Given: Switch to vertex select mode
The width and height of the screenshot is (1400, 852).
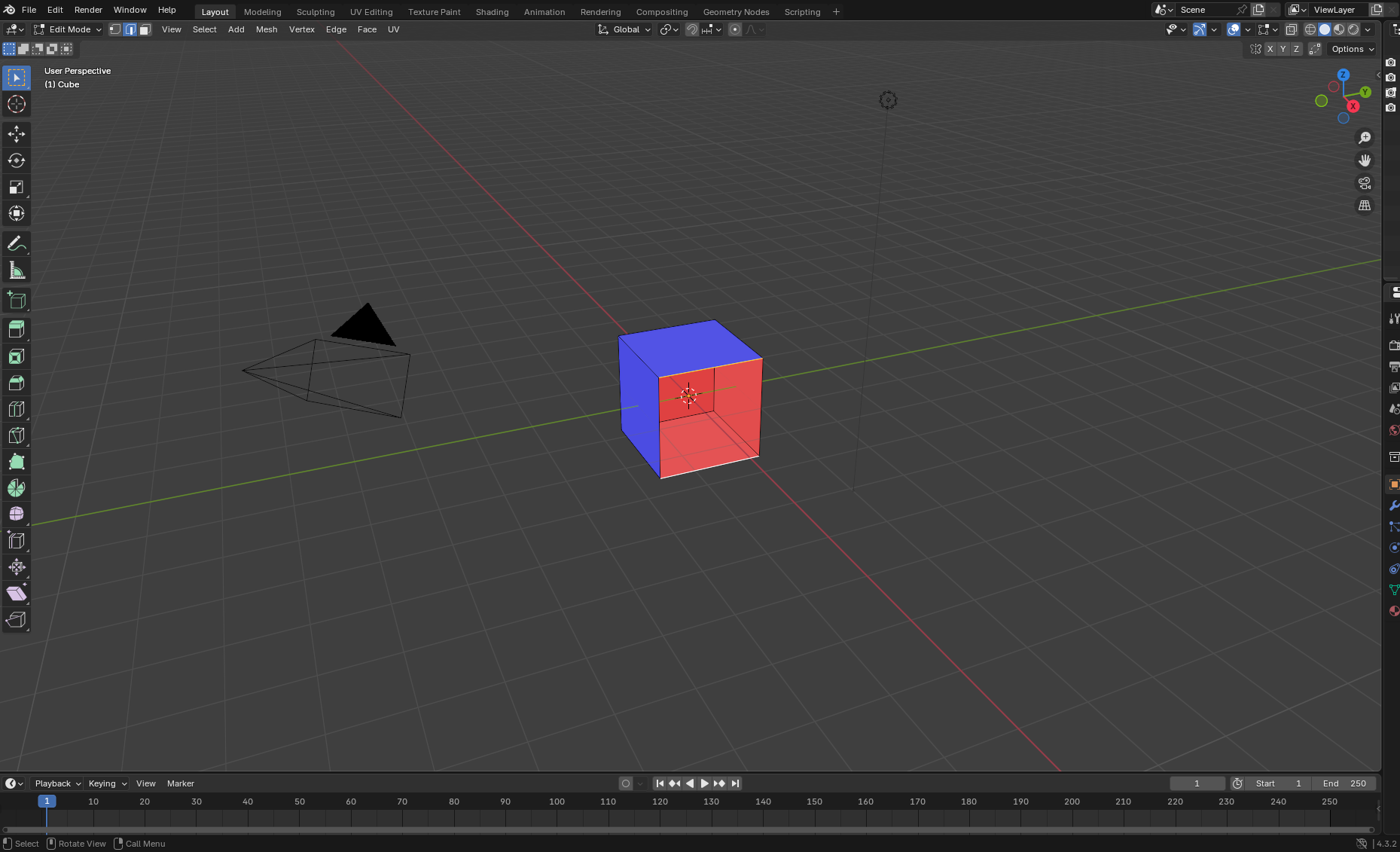Looking at the screenshot, I should click(115, 29).
